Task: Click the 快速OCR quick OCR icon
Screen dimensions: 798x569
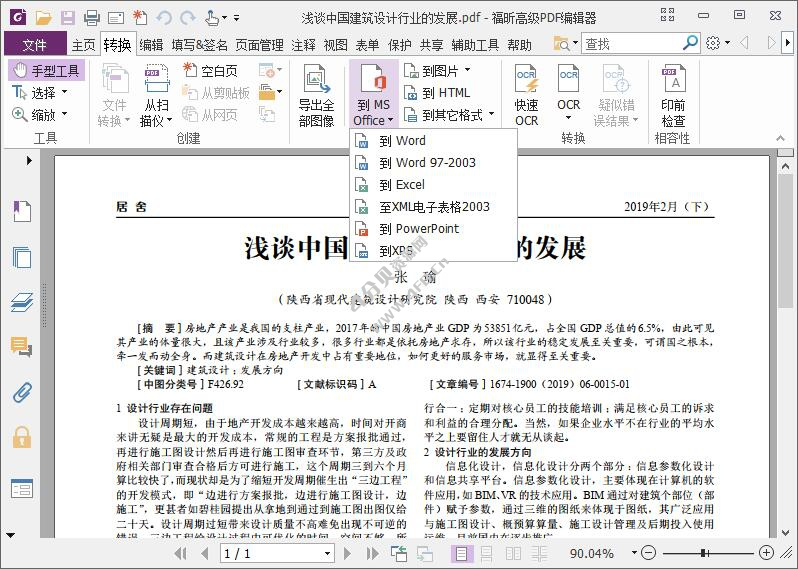Action: coord(526,96)
